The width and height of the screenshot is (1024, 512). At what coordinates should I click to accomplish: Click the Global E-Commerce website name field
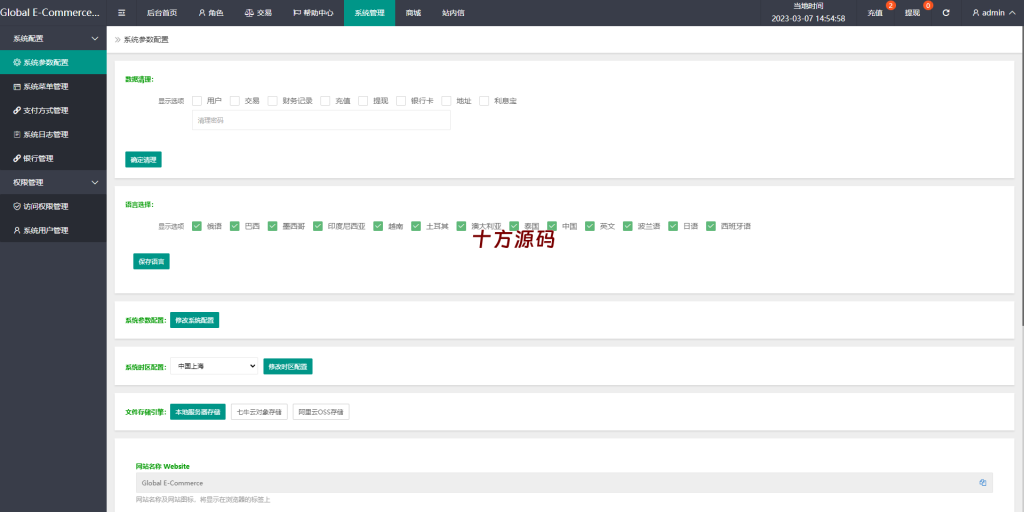[564, 483]
